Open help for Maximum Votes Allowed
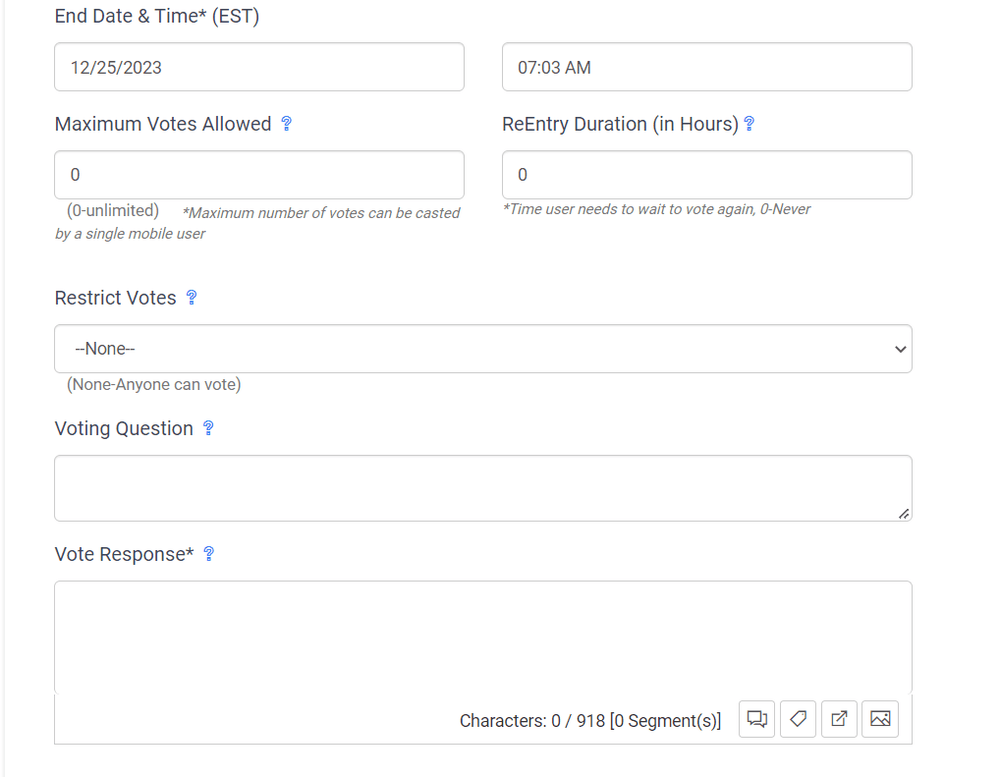 [286, 124]
